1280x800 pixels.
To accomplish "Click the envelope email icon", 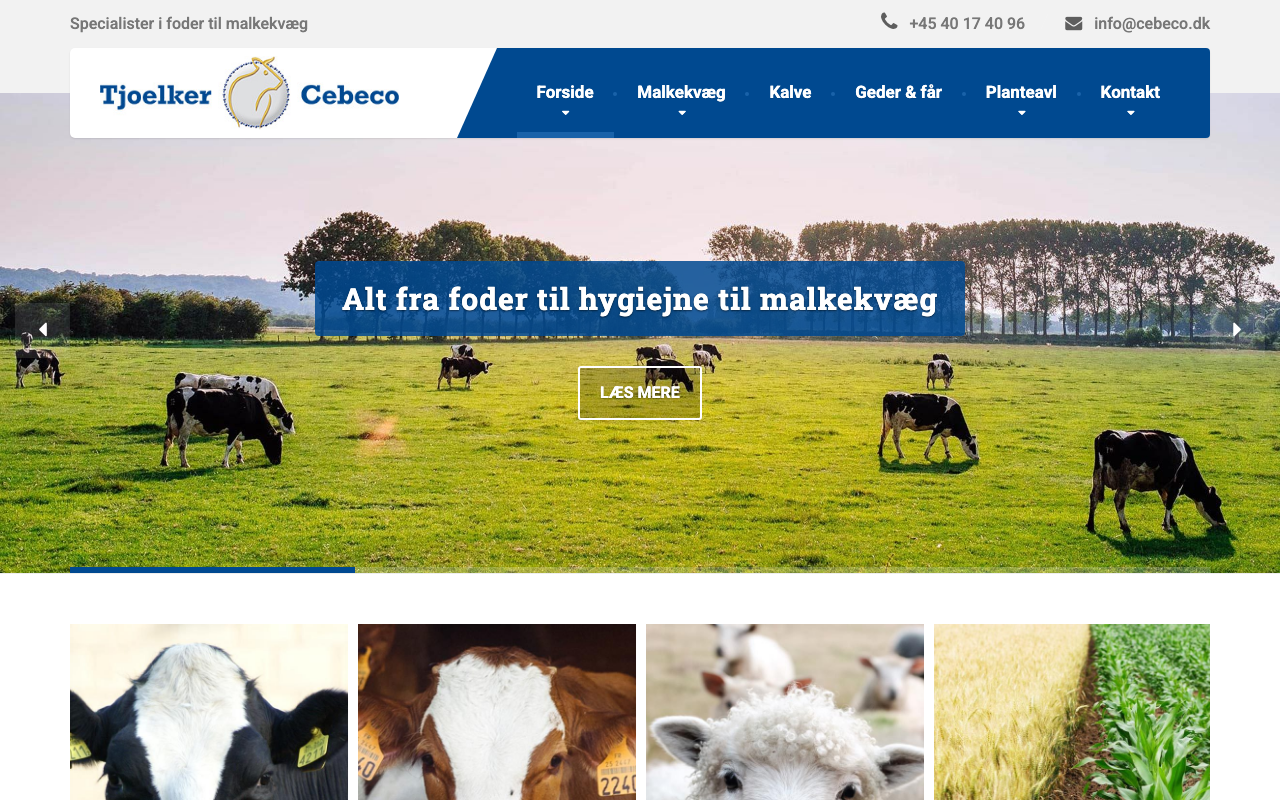I will [1073, 23].
